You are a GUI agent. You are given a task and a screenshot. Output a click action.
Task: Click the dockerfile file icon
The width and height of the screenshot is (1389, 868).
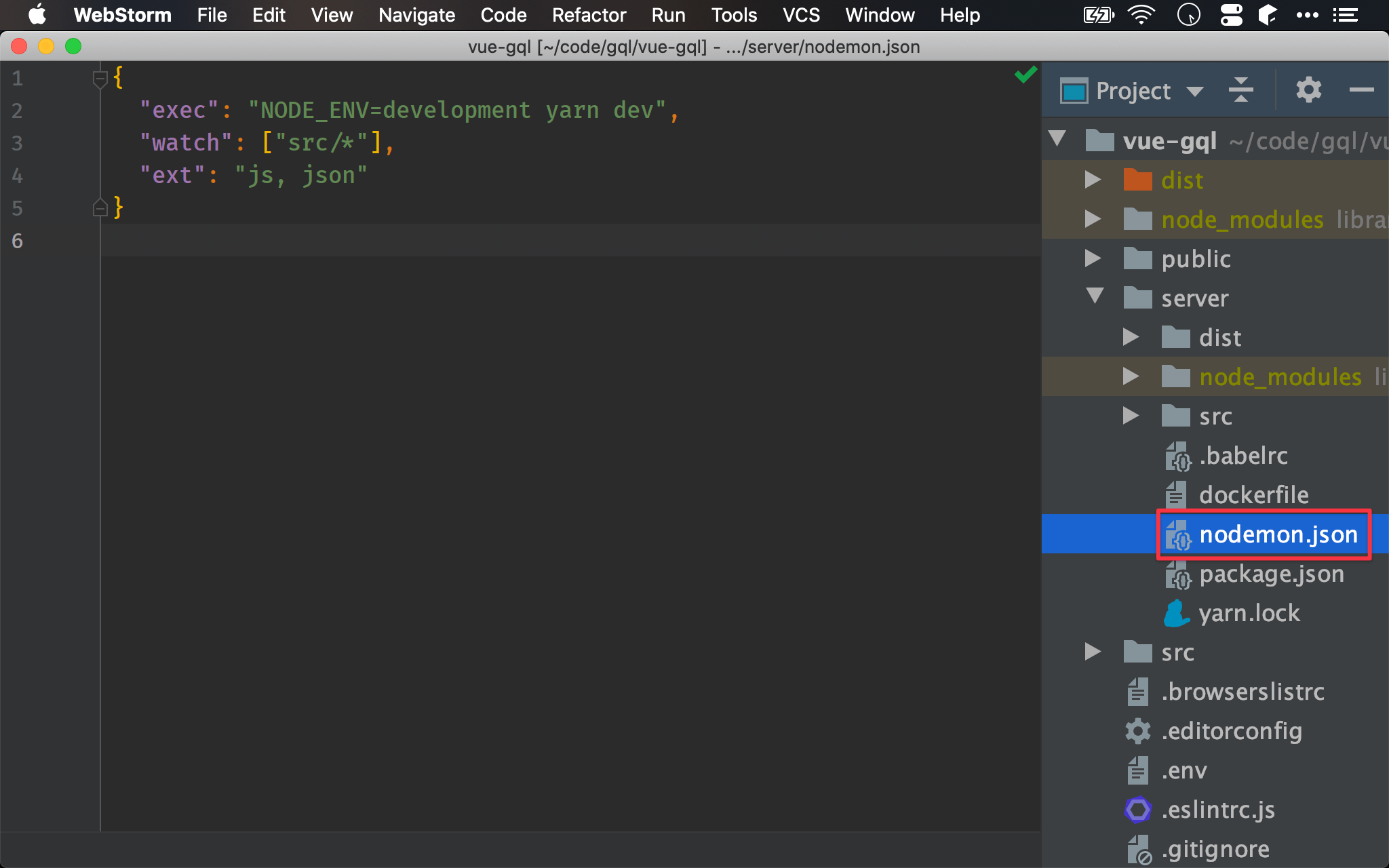click(1177, 495)
